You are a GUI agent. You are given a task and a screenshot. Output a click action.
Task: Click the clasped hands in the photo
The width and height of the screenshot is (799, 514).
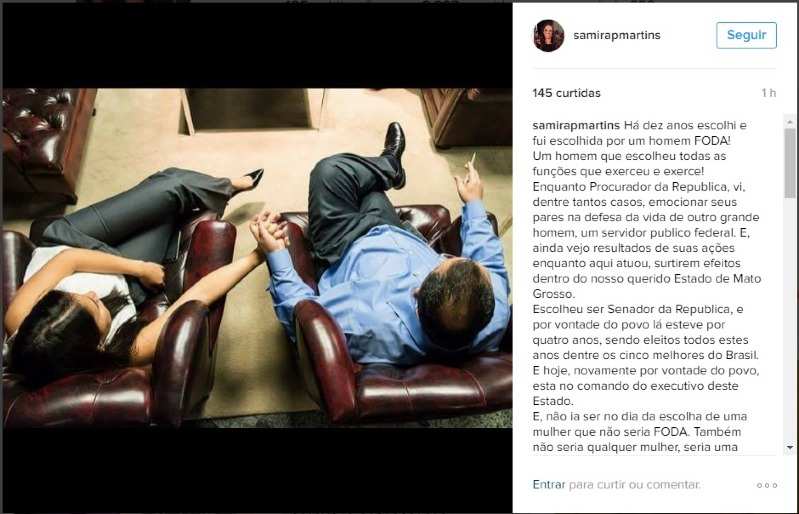point(268,229)
